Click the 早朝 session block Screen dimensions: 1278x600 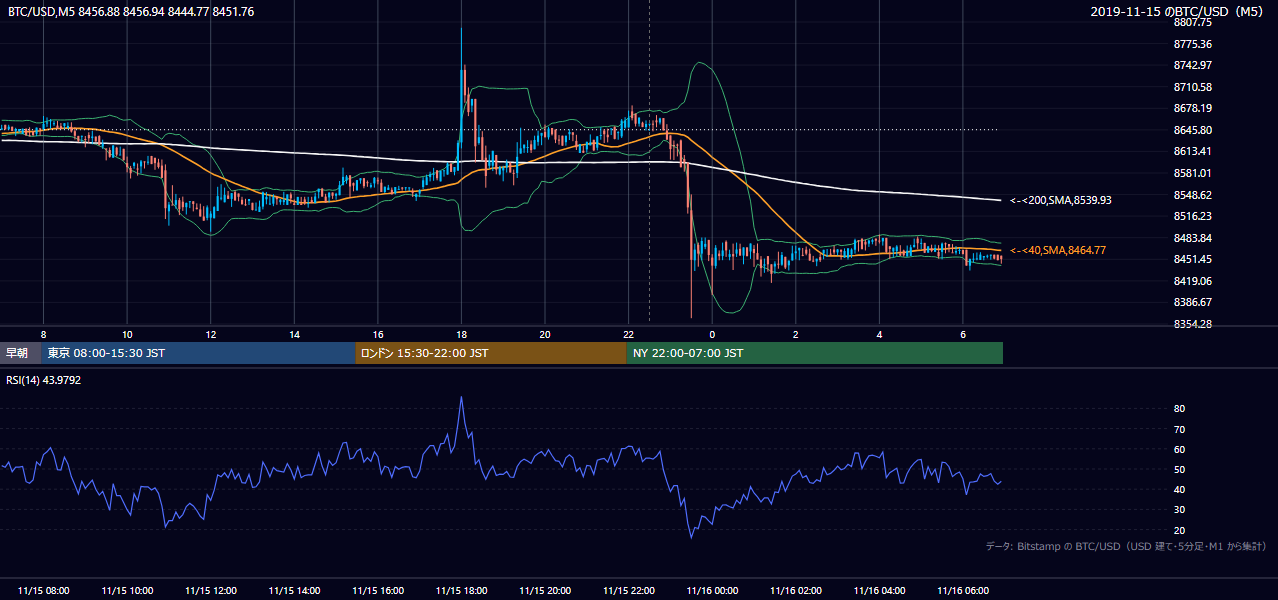tap(20, 353)
